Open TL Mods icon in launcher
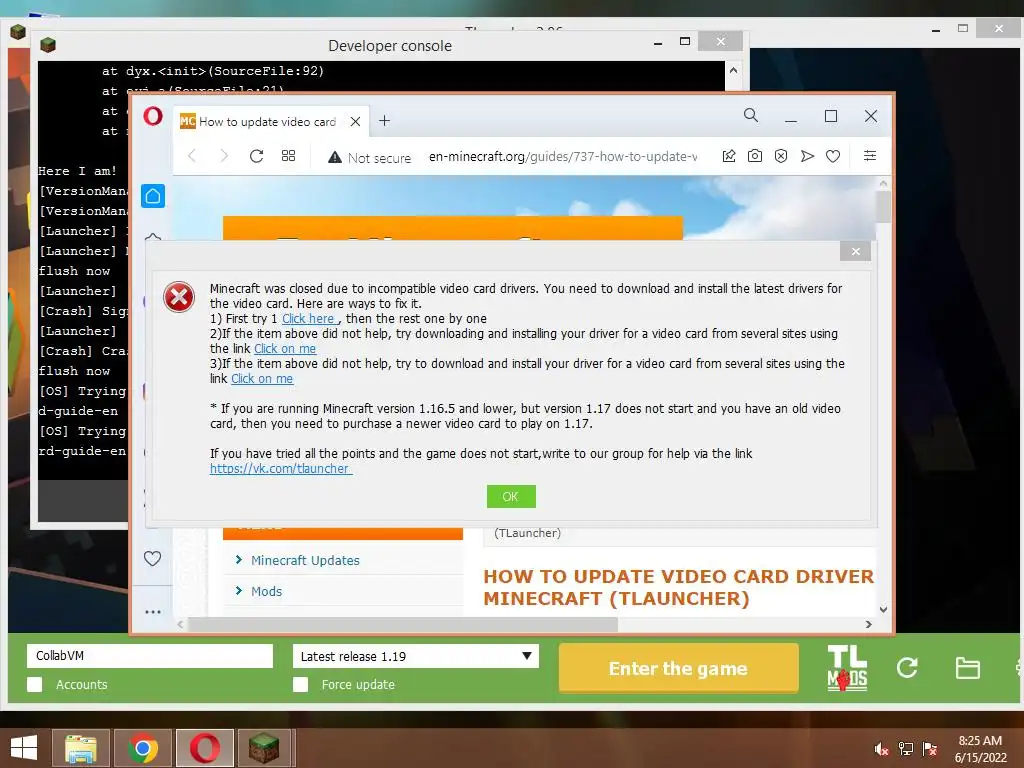This screenshot has width=1024, height=768. tap(847, 668)
